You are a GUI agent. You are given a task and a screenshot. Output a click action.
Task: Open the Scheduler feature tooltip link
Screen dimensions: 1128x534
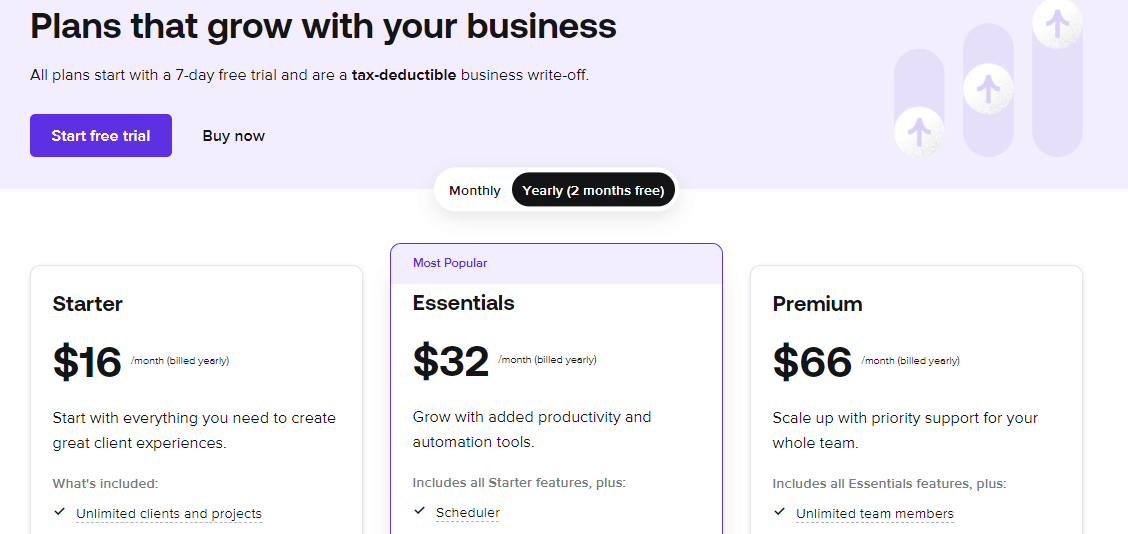[468, 513]
